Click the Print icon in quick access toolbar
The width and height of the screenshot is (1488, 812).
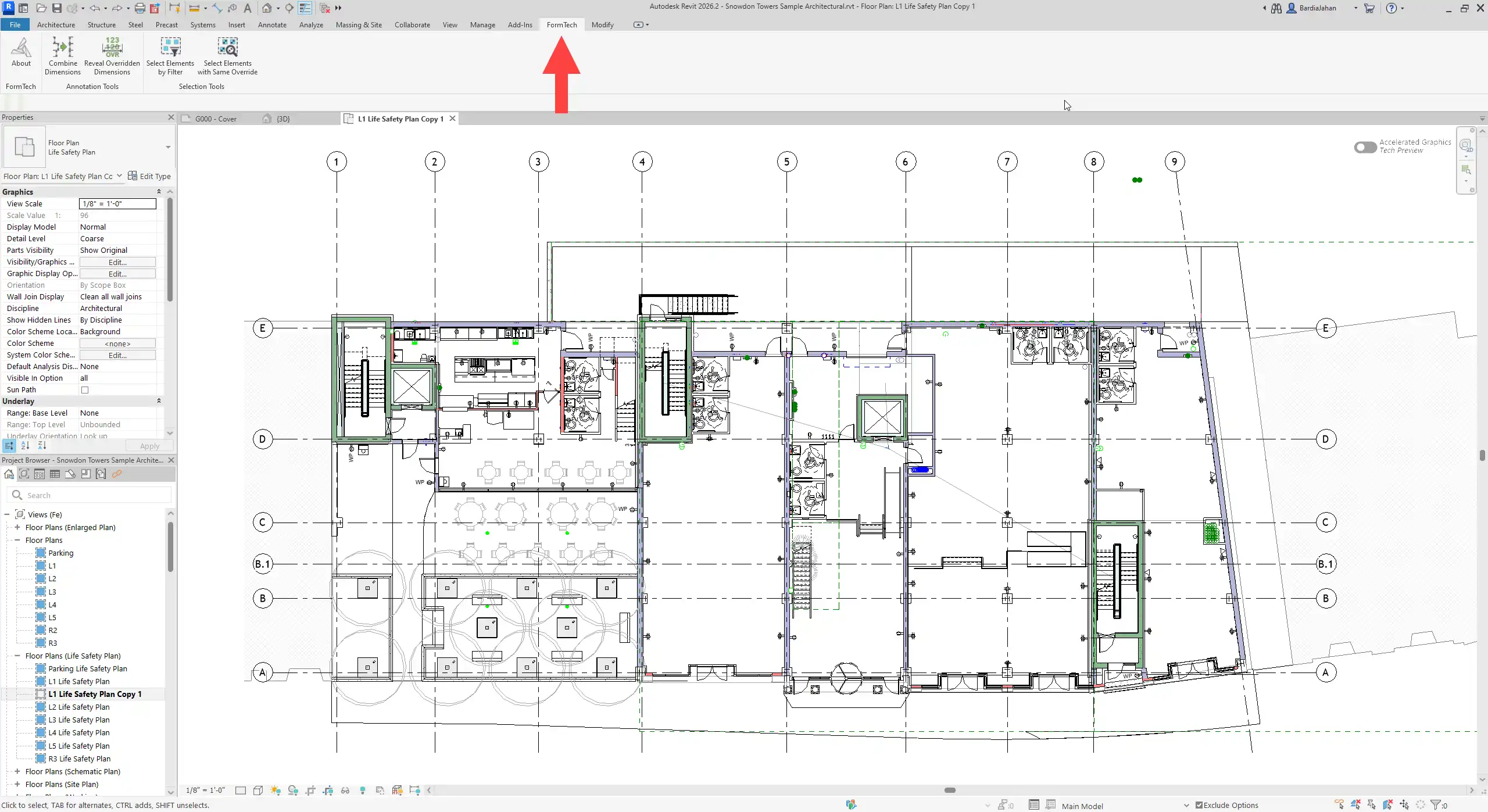pos(139,8)
